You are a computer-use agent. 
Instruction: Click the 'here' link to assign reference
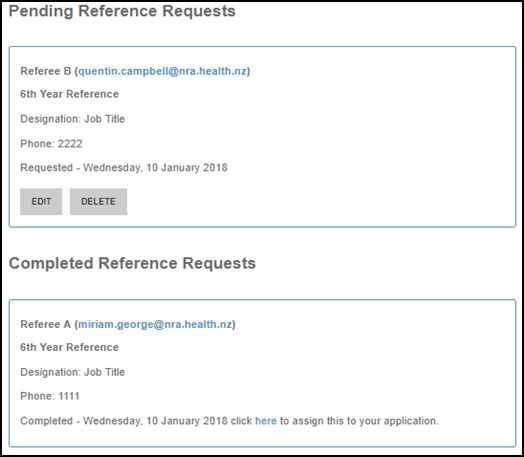[x=266, y=421]
